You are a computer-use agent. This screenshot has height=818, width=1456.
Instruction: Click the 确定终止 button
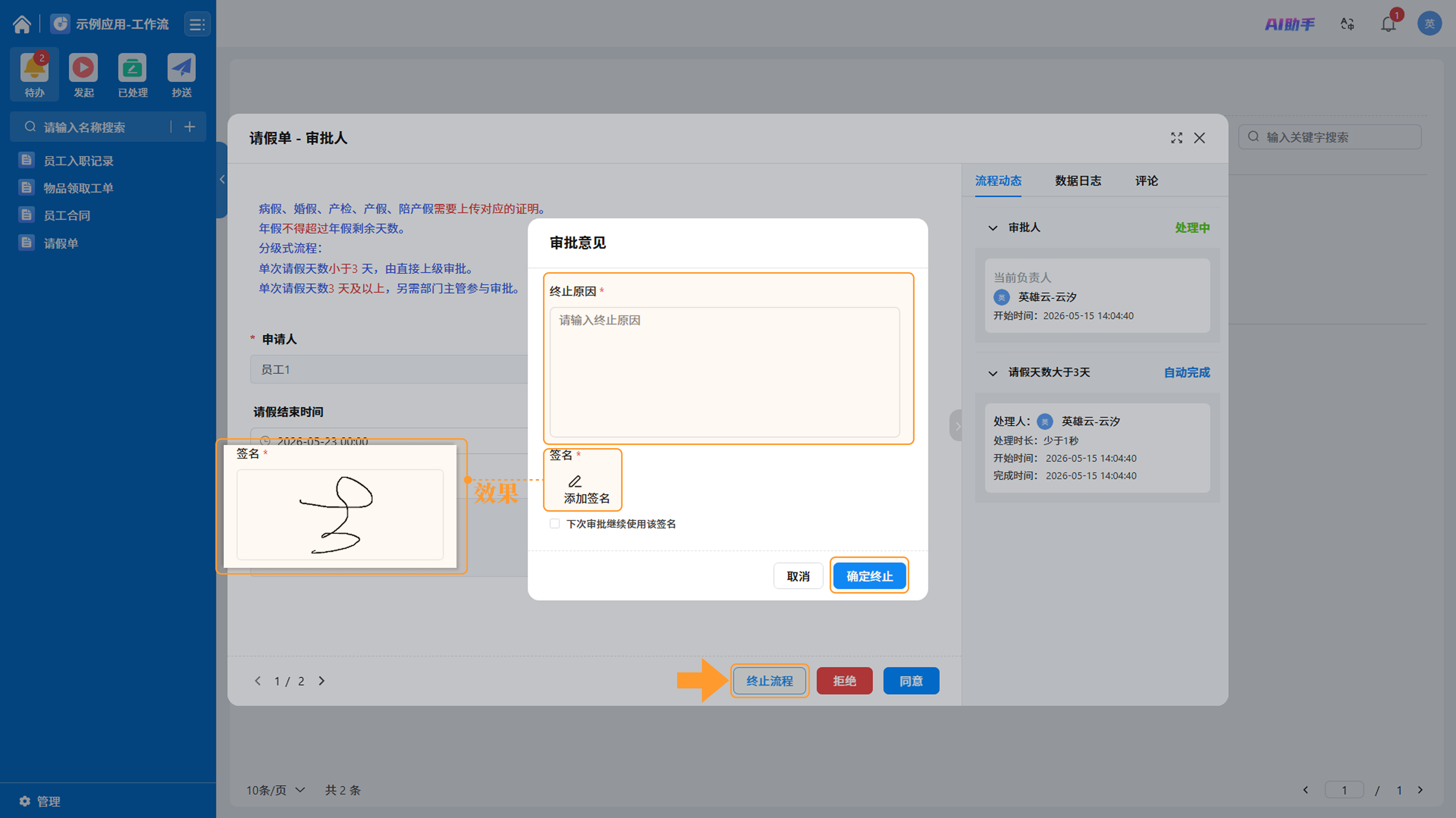point(869,576)
